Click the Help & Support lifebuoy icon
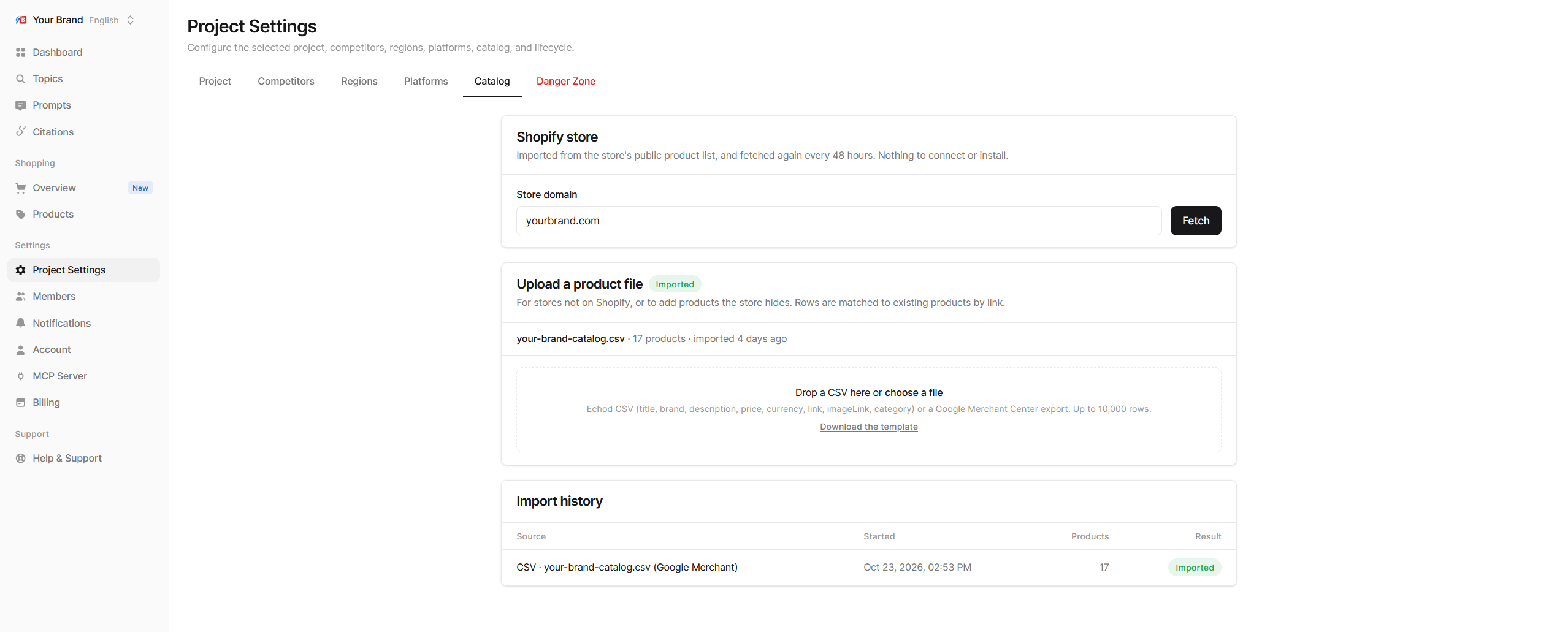Image resolution: width=1568 pixels, height=632 pixels. point(21,458)
